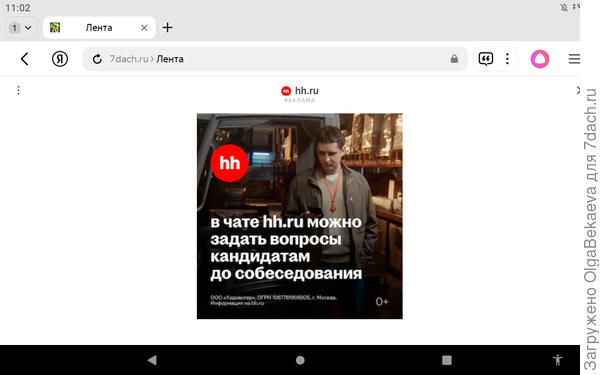Go back with the browser back arrow
The width and height of the screenshot is (600, 375).
(x=25, y=59)
